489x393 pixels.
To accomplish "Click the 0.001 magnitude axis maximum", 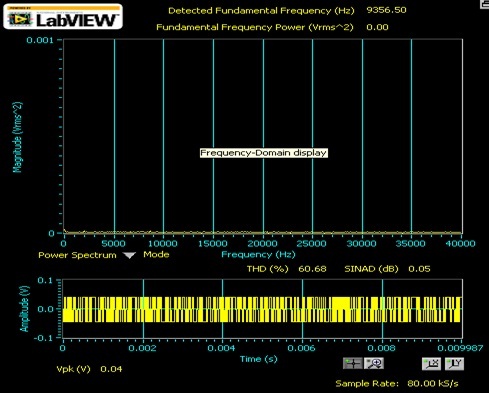I will pos(40,40).
